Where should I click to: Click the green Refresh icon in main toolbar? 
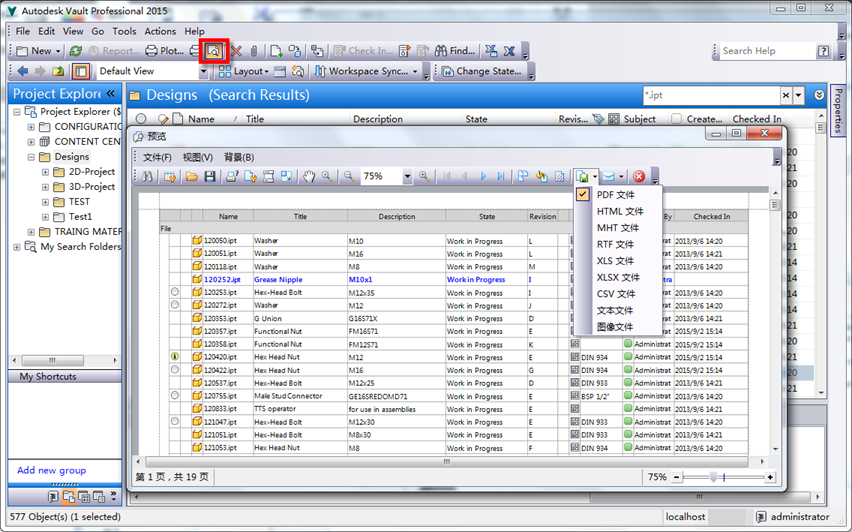coord(76,51)
